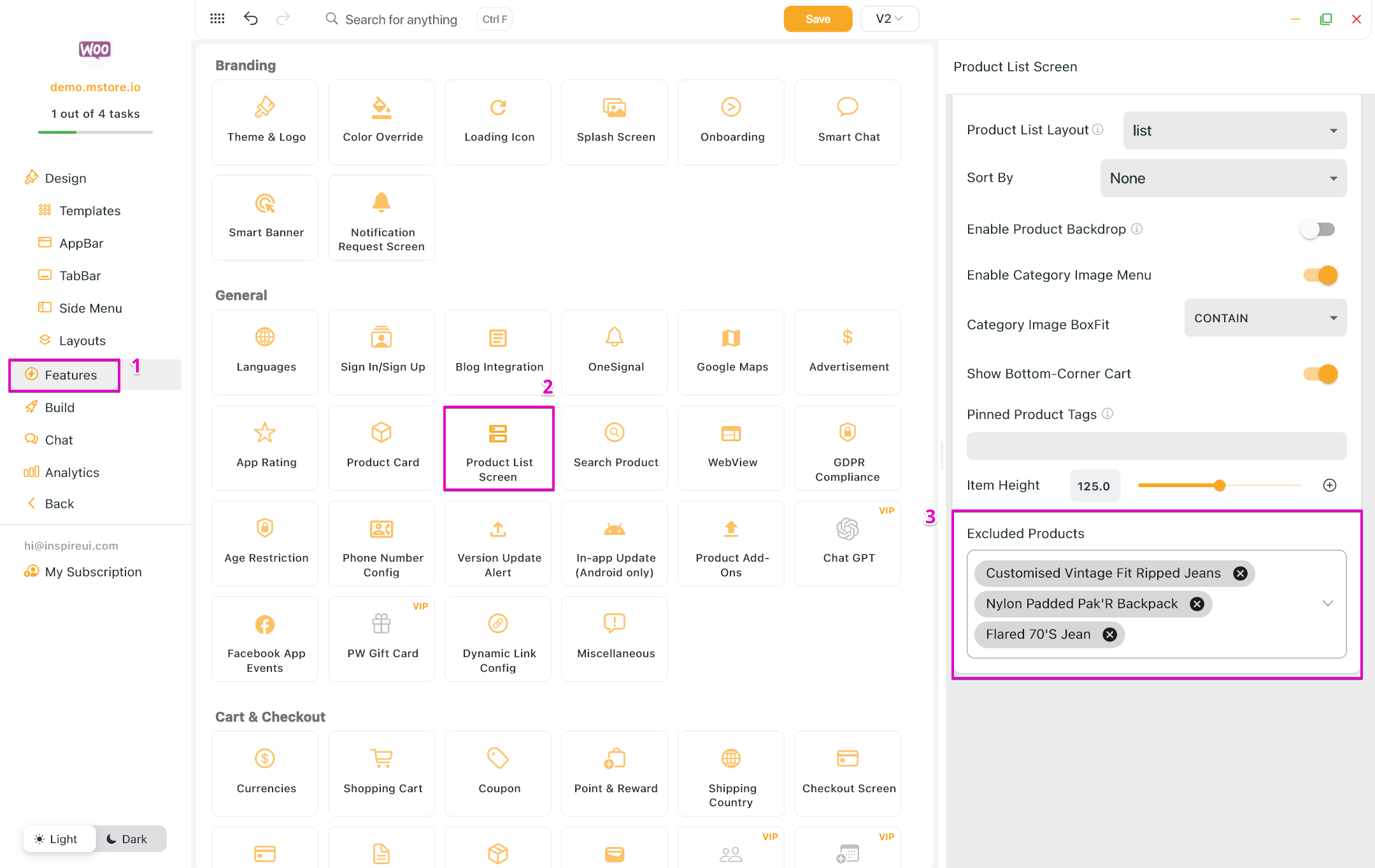The image size is (1375, 868).
Task: Click the orange Save button
Action: tap(817, 18)
